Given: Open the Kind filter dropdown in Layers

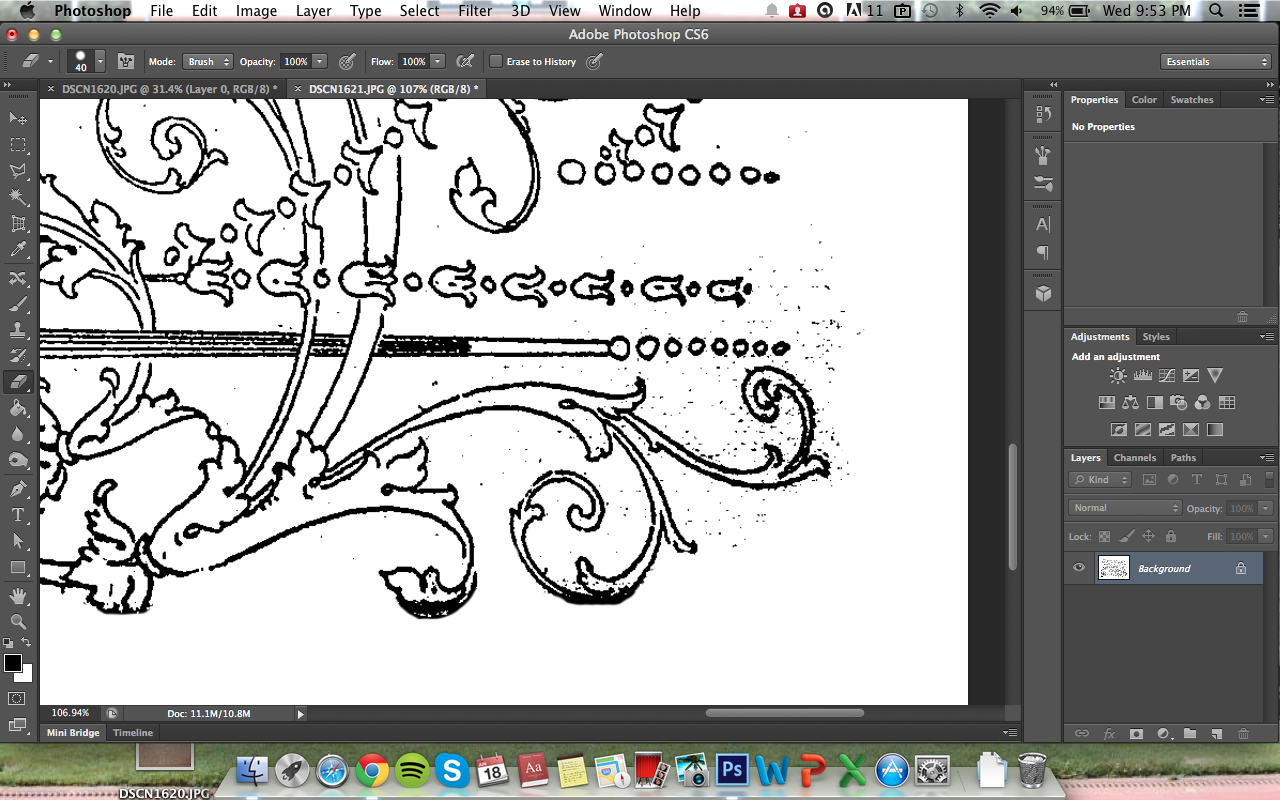Looking at the screenshot, I should (1100, 480).
